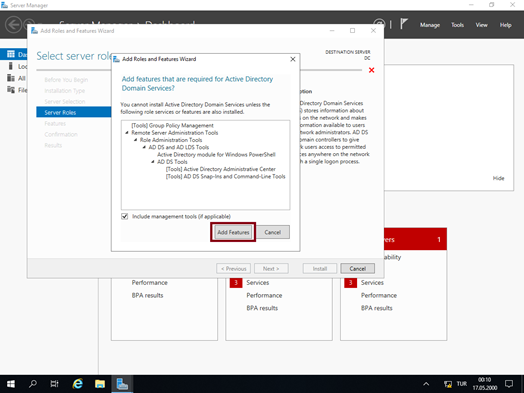This screenshot has height=393, width=524.
Task: Select Installation Type wizard step
Action: click(64, 91)
